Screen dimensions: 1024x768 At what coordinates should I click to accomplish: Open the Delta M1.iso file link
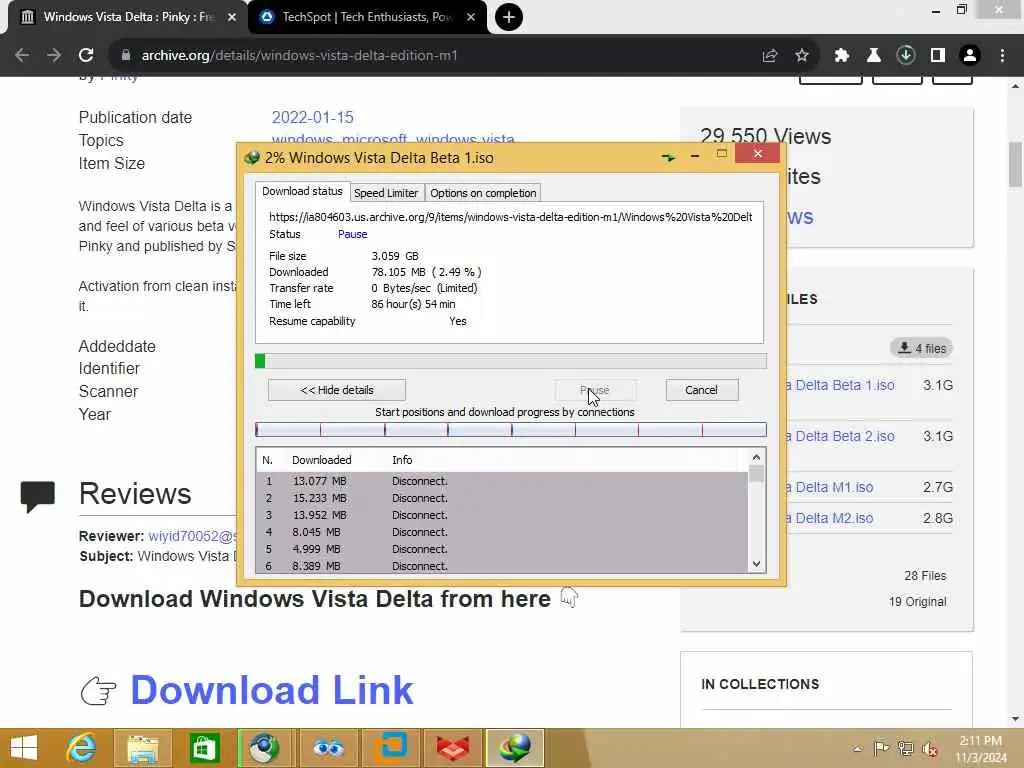coord(829,487)
